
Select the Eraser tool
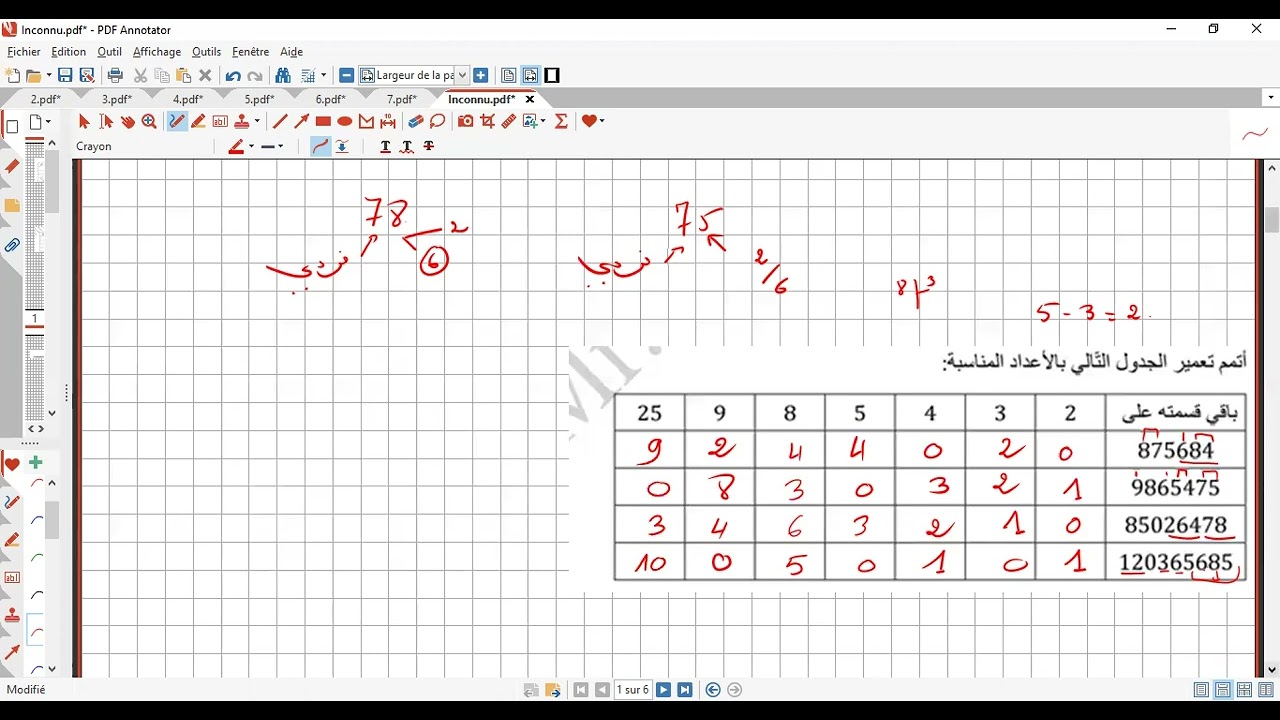(416, 121)
